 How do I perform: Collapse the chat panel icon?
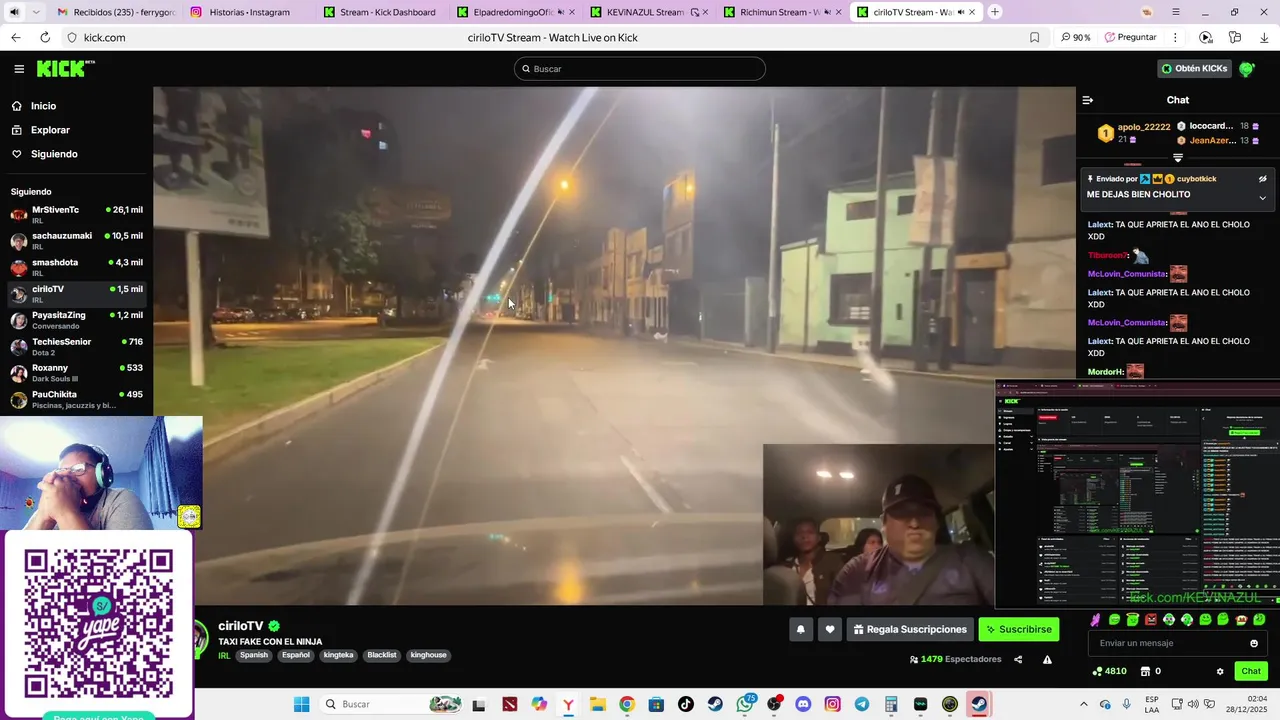point(1088,100)
